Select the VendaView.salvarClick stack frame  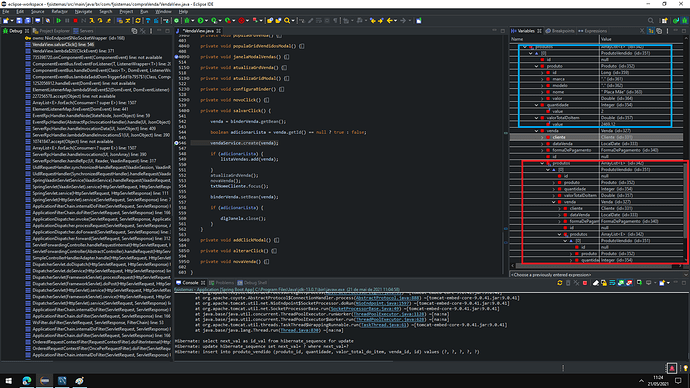click(x=63, y=44)
